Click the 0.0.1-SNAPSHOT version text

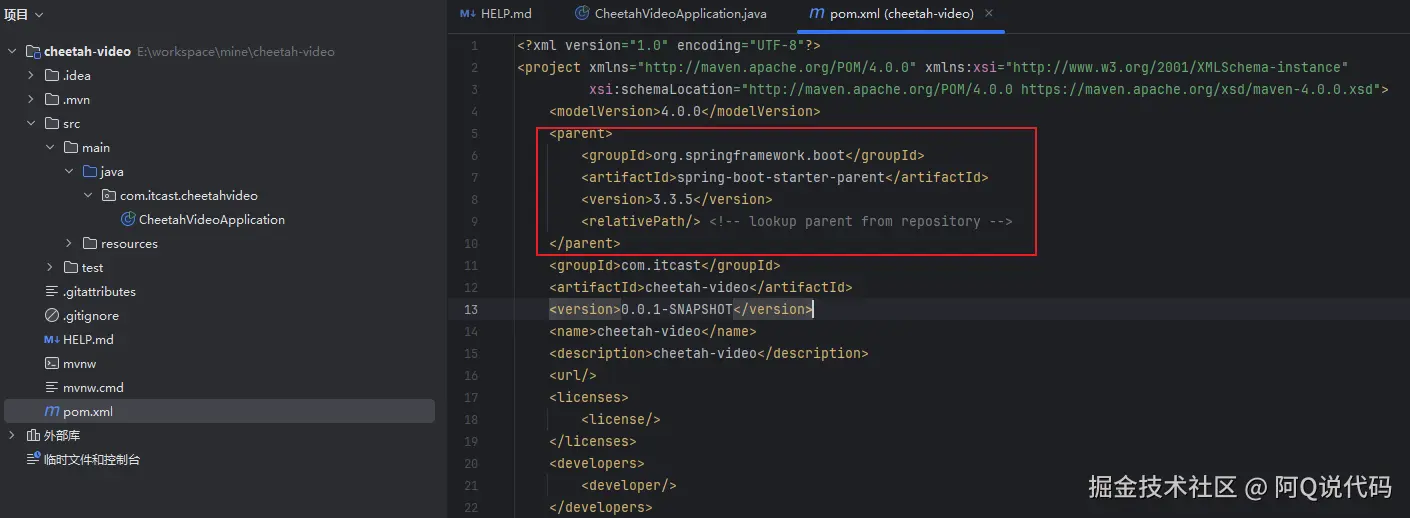point(677,310)
